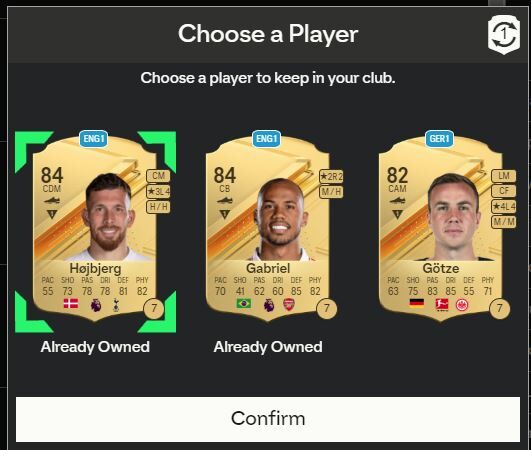Select the Gabriel player card

(x=268, y=229)
